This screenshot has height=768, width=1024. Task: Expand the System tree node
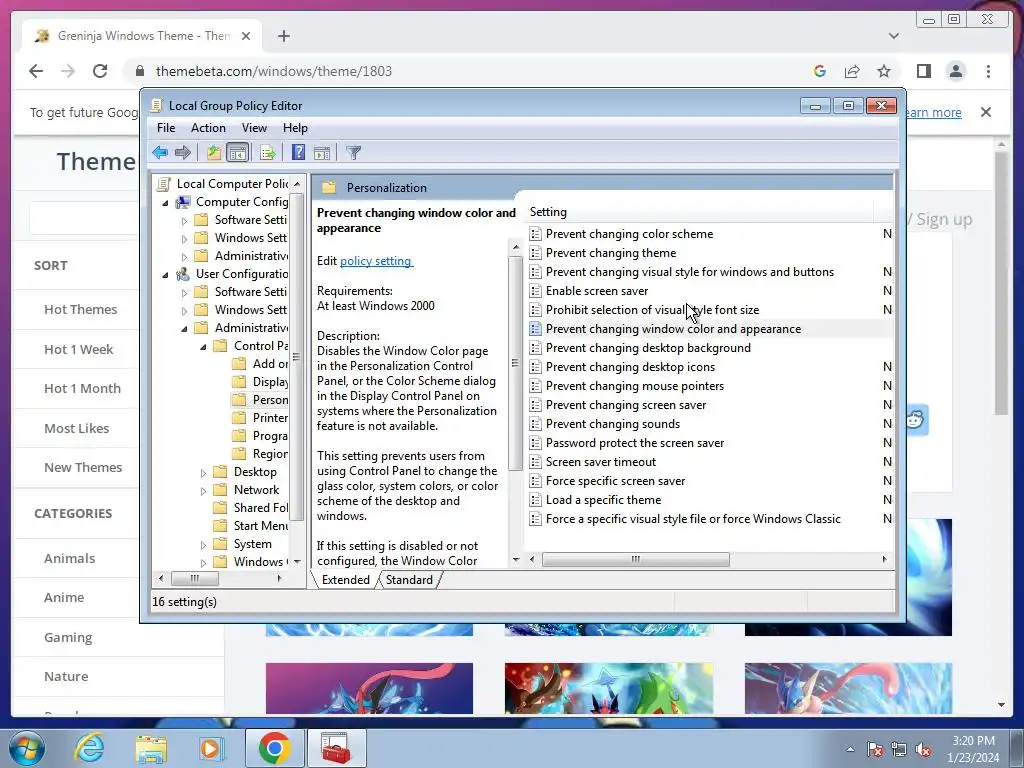pyautogui.click(x=203, y=545)
